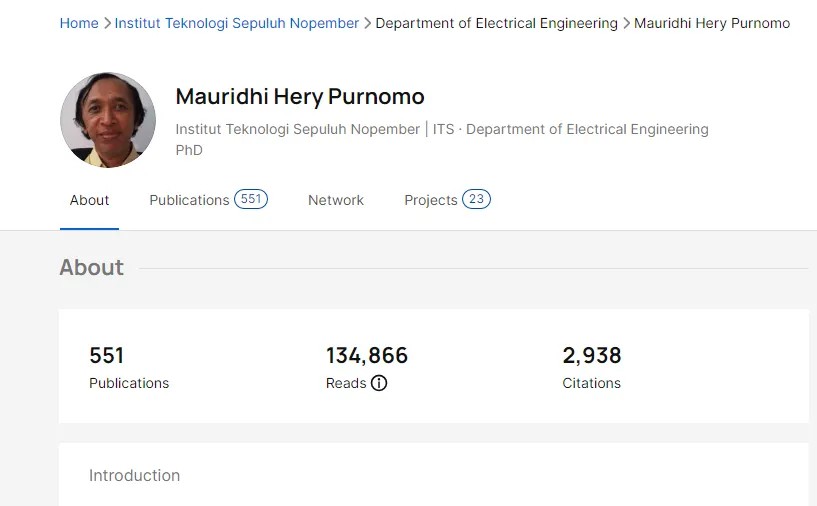
Task: Select the 2,938 Citations statistic
Action: point(592,356)
